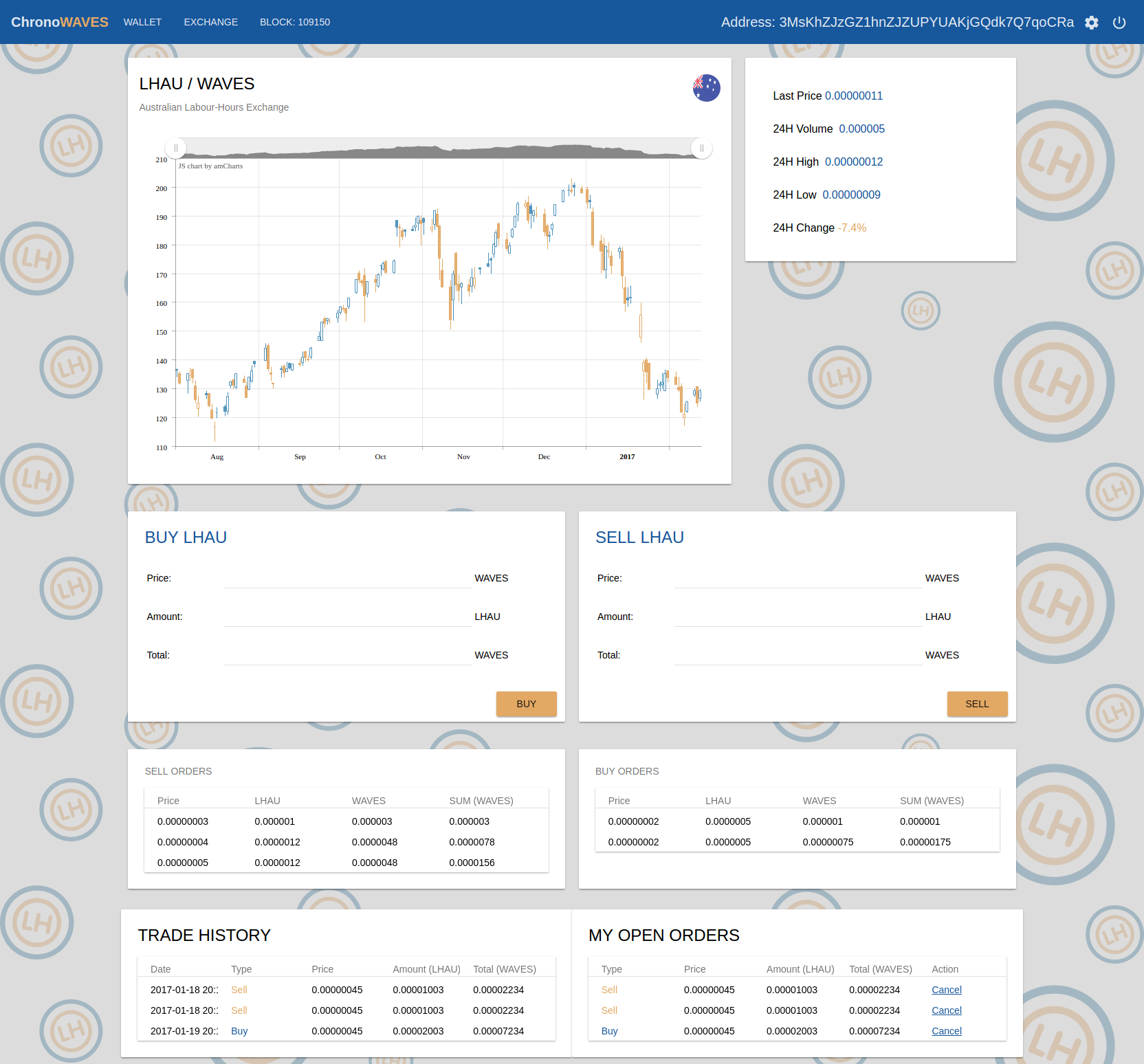Grab the left chart range slider handle

(175, 148)
